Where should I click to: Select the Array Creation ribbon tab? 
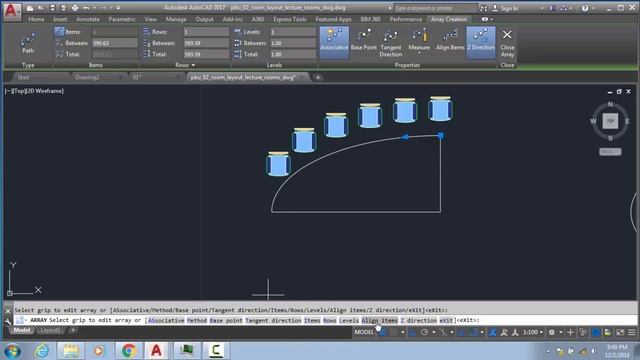point(449,19)
